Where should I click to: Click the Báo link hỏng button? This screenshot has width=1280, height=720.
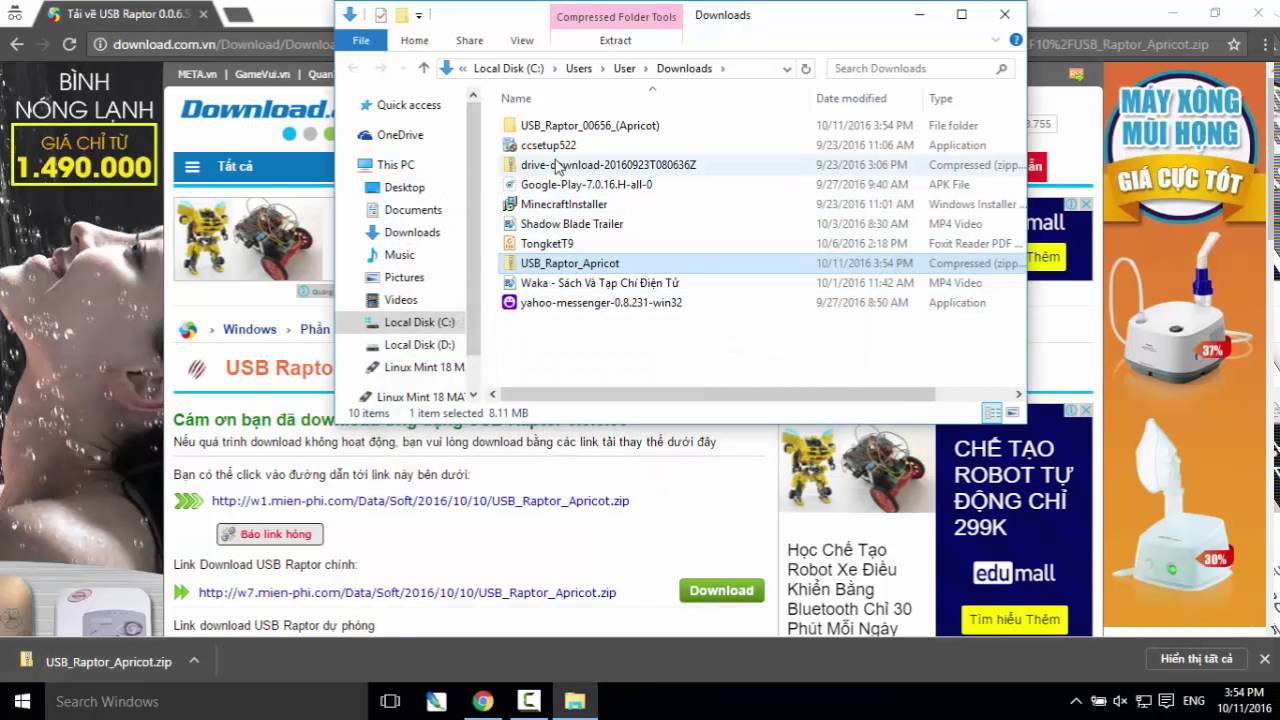270,534
